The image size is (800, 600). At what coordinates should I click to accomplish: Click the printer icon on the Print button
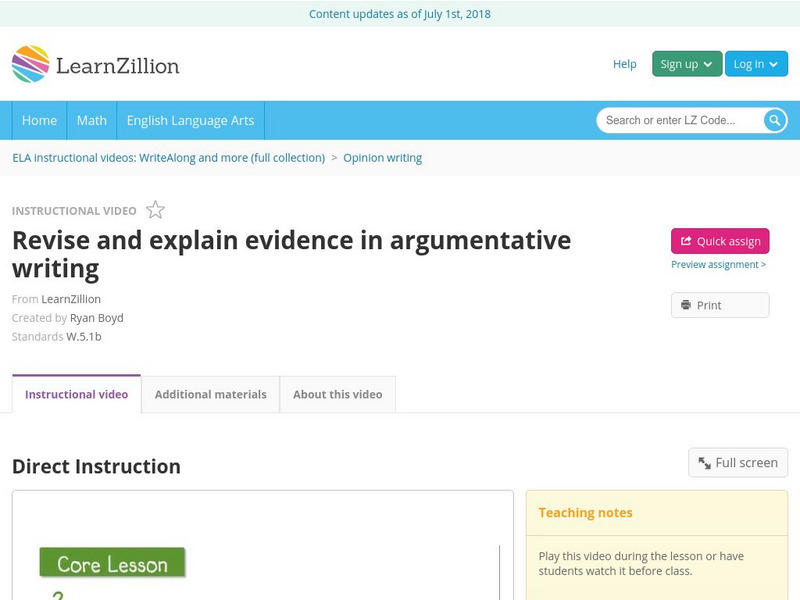(685, 304)
